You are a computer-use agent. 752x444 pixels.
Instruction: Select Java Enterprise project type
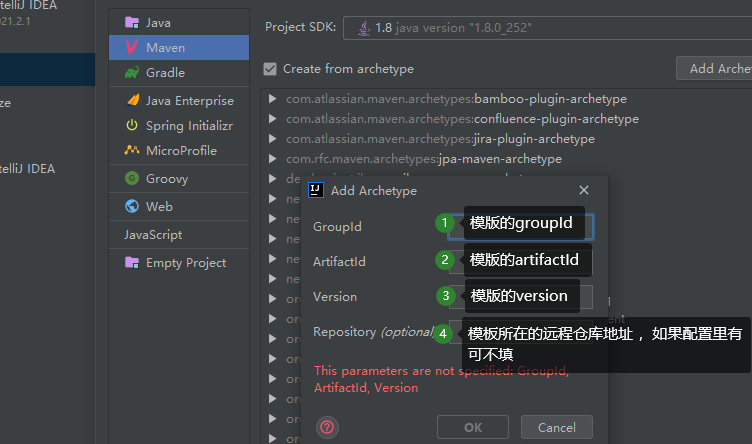click(x=179, y=101)
